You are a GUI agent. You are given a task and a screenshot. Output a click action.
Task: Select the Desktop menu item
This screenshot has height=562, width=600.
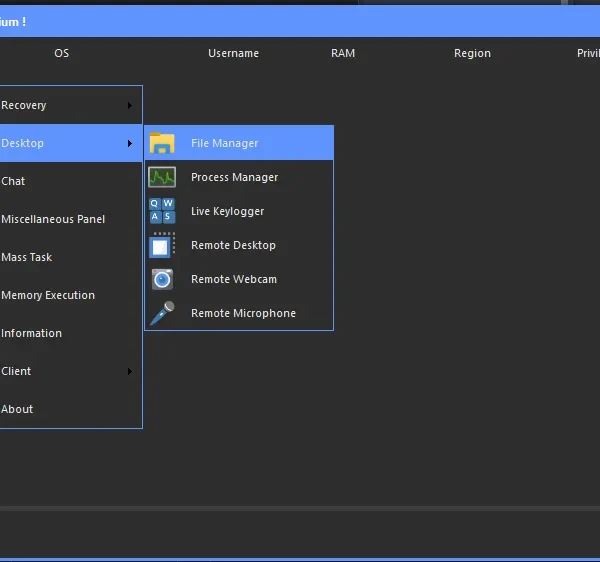click(71, 143)
